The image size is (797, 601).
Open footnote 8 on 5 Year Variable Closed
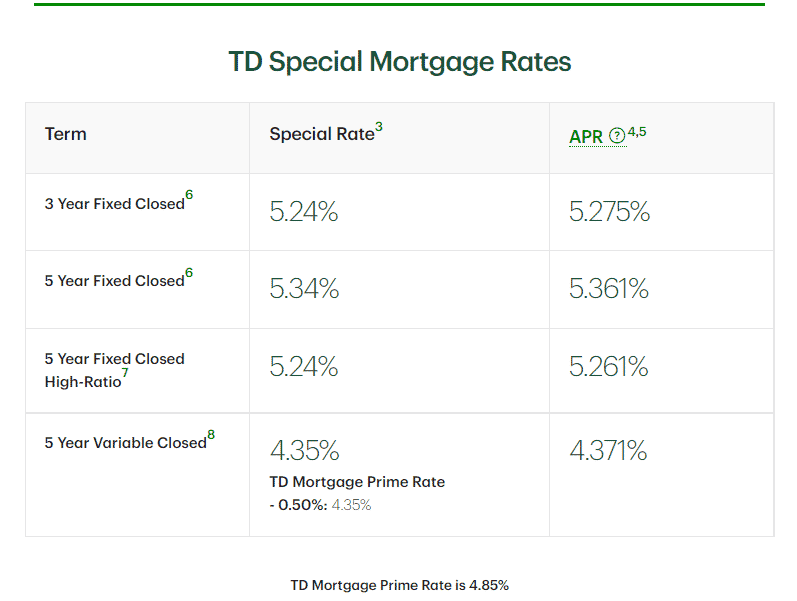pos(211,435)
